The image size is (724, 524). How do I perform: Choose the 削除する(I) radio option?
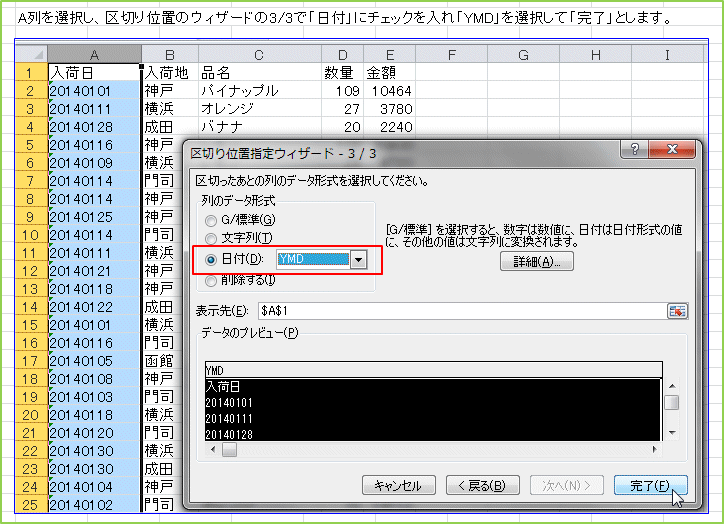coord(211,281)
